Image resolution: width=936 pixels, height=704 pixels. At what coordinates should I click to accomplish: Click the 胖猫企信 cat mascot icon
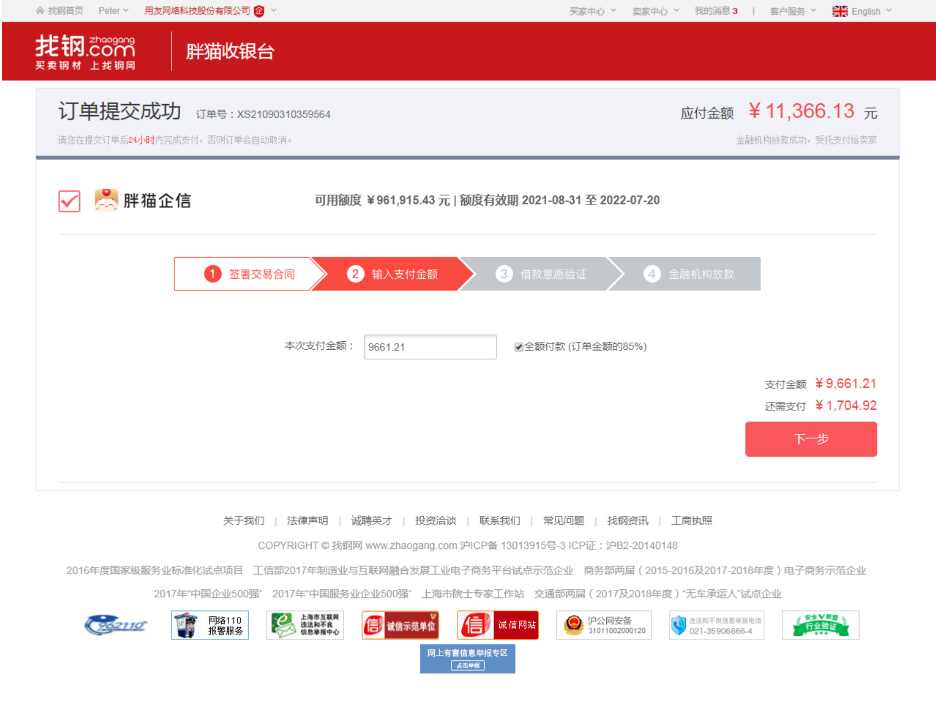(106, 200)
